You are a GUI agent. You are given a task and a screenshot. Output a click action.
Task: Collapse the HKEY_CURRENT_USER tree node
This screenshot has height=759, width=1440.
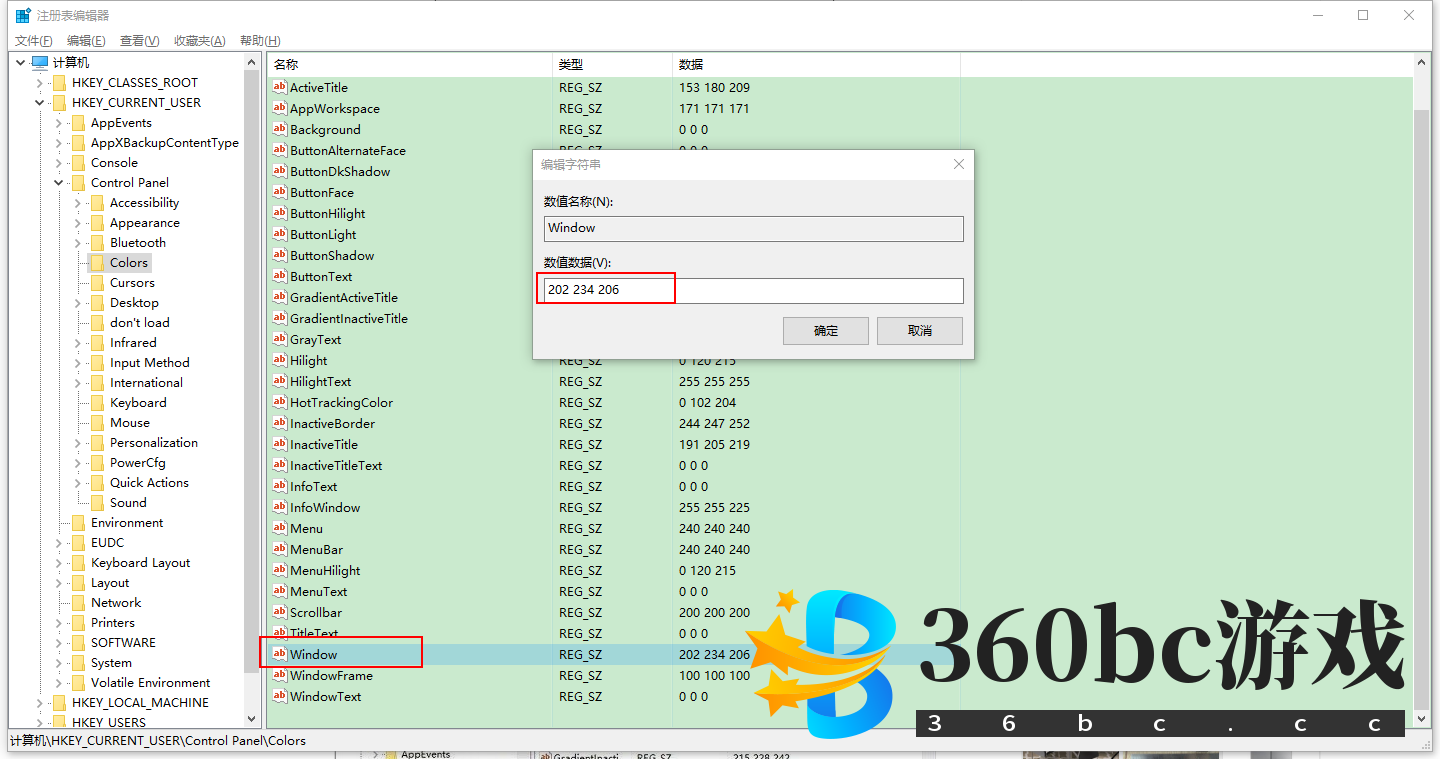click(x=40, y=103)
